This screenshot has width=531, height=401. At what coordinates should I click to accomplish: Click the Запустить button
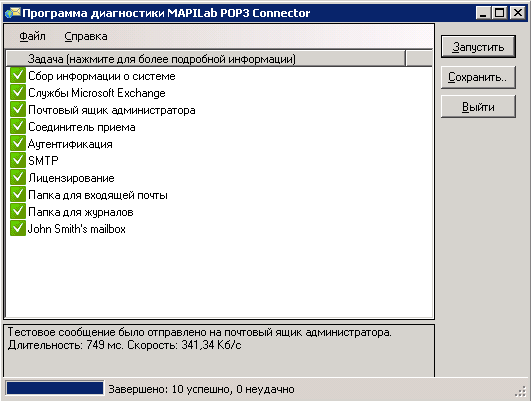[x=478, y=46]
